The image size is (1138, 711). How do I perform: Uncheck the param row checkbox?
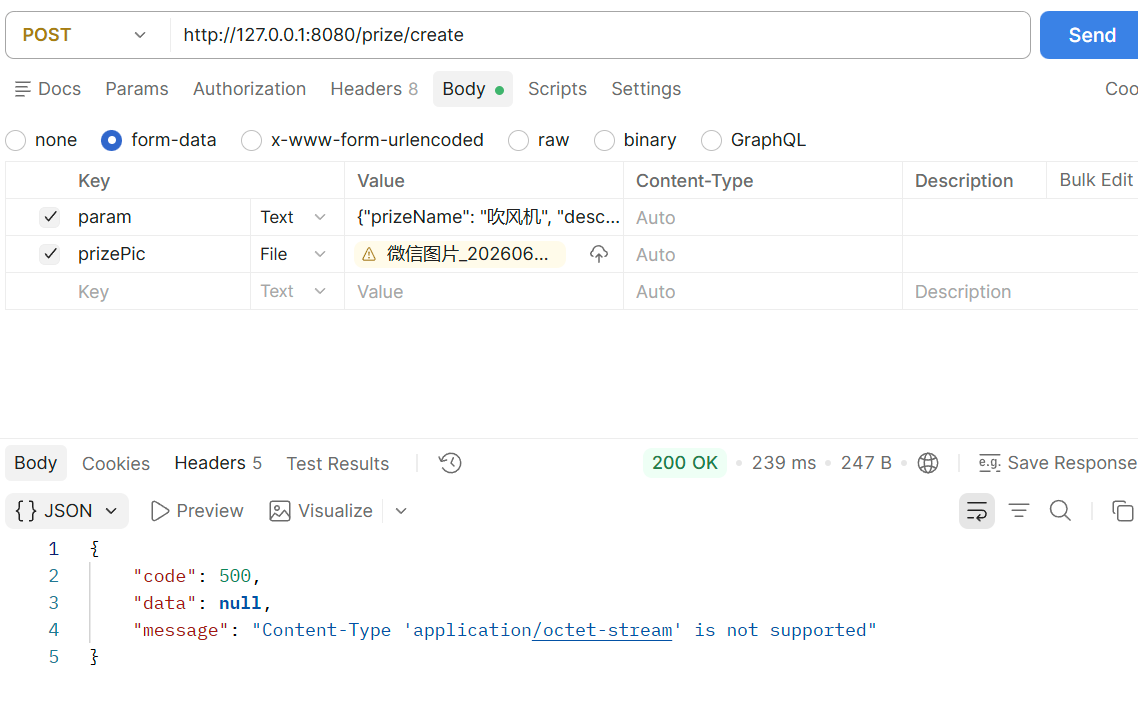point(50,217)
